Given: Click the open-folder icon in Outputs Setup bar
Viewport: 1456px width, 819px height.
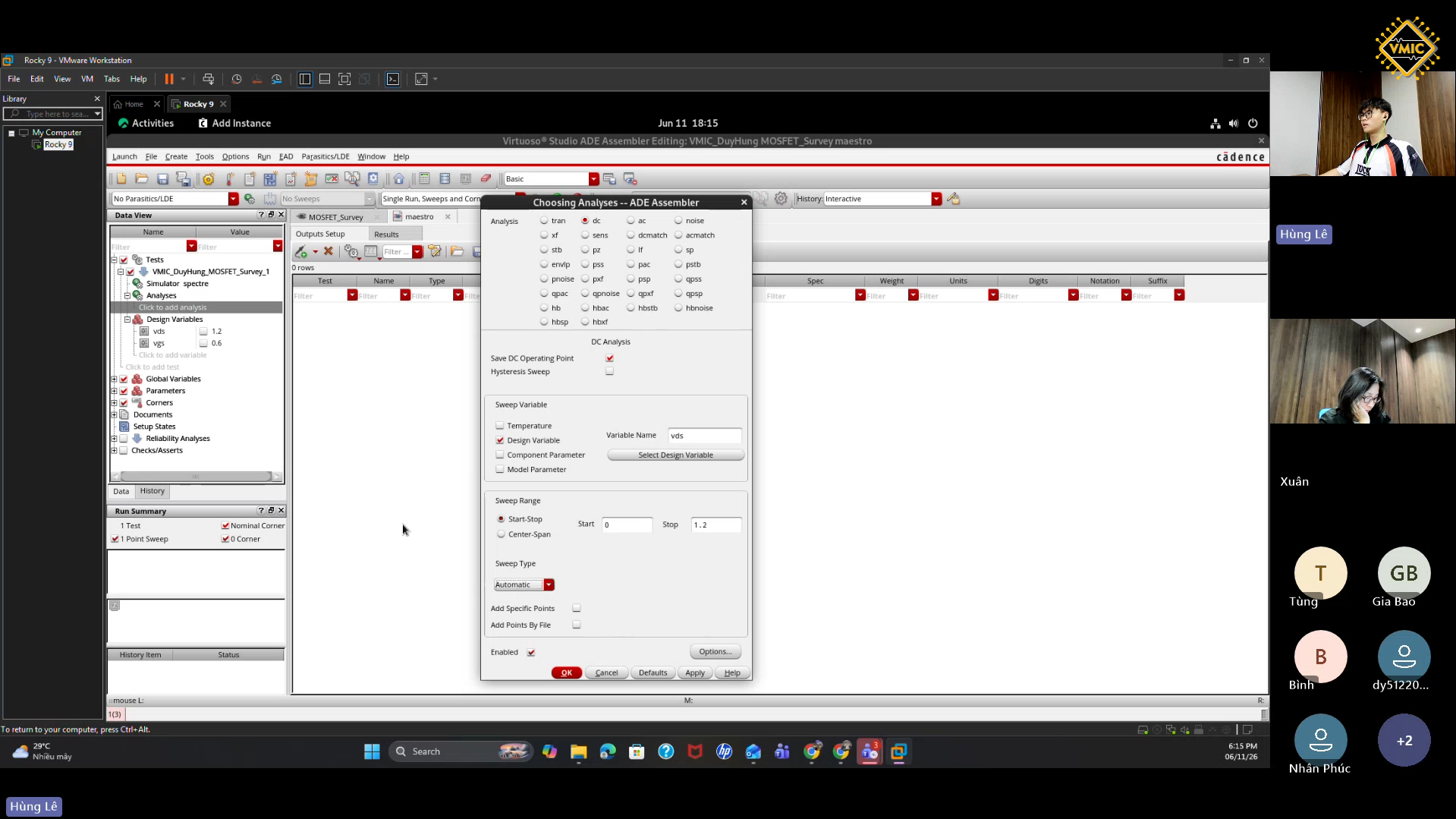Looking at the screenshot, I should (x=457, y=251).
